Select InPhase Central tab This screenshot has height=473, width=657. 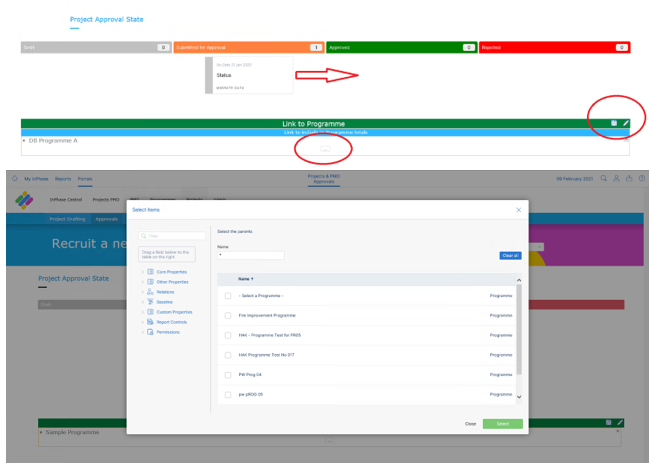(x=66, y=200)
